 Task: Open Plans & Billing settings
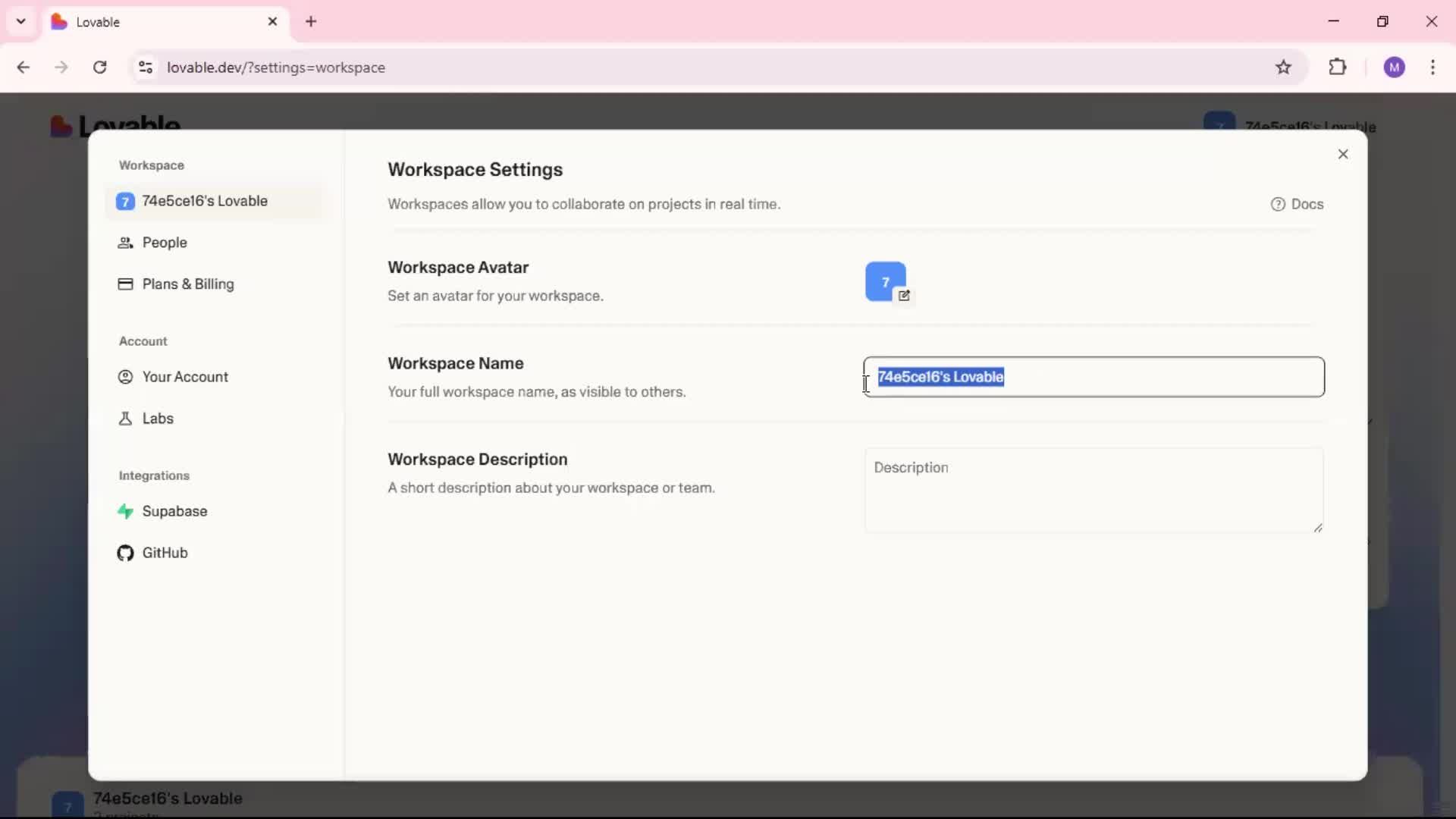[x=215, y=284]
